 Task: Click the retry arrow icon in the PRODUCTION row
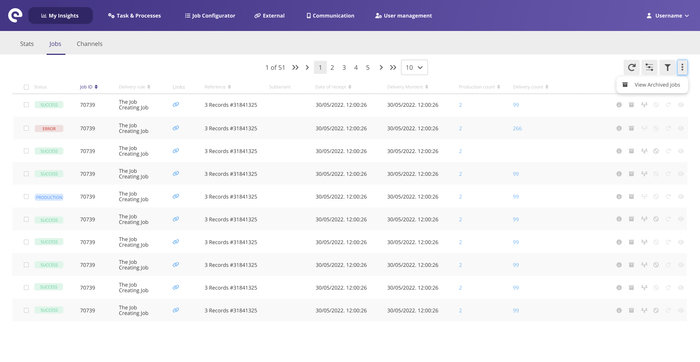668,196
